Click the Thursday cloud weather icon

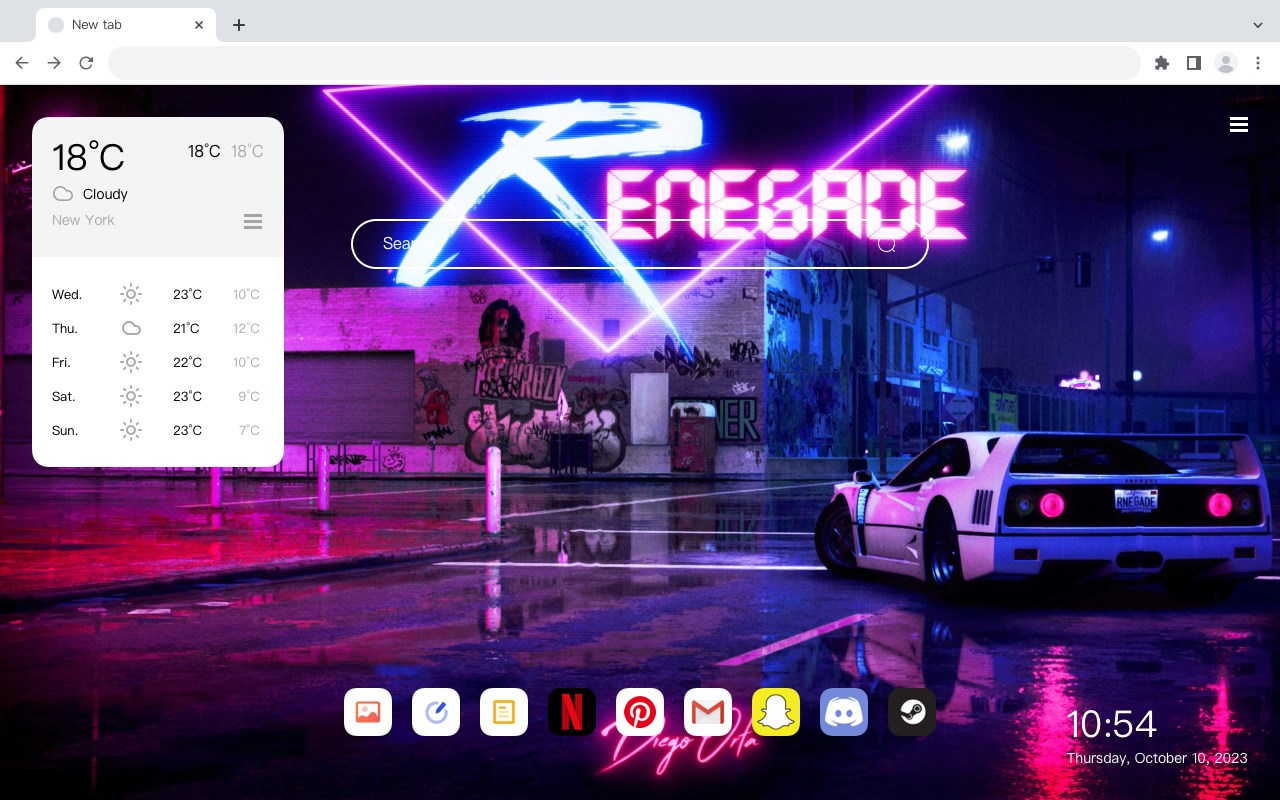(131, 328)
